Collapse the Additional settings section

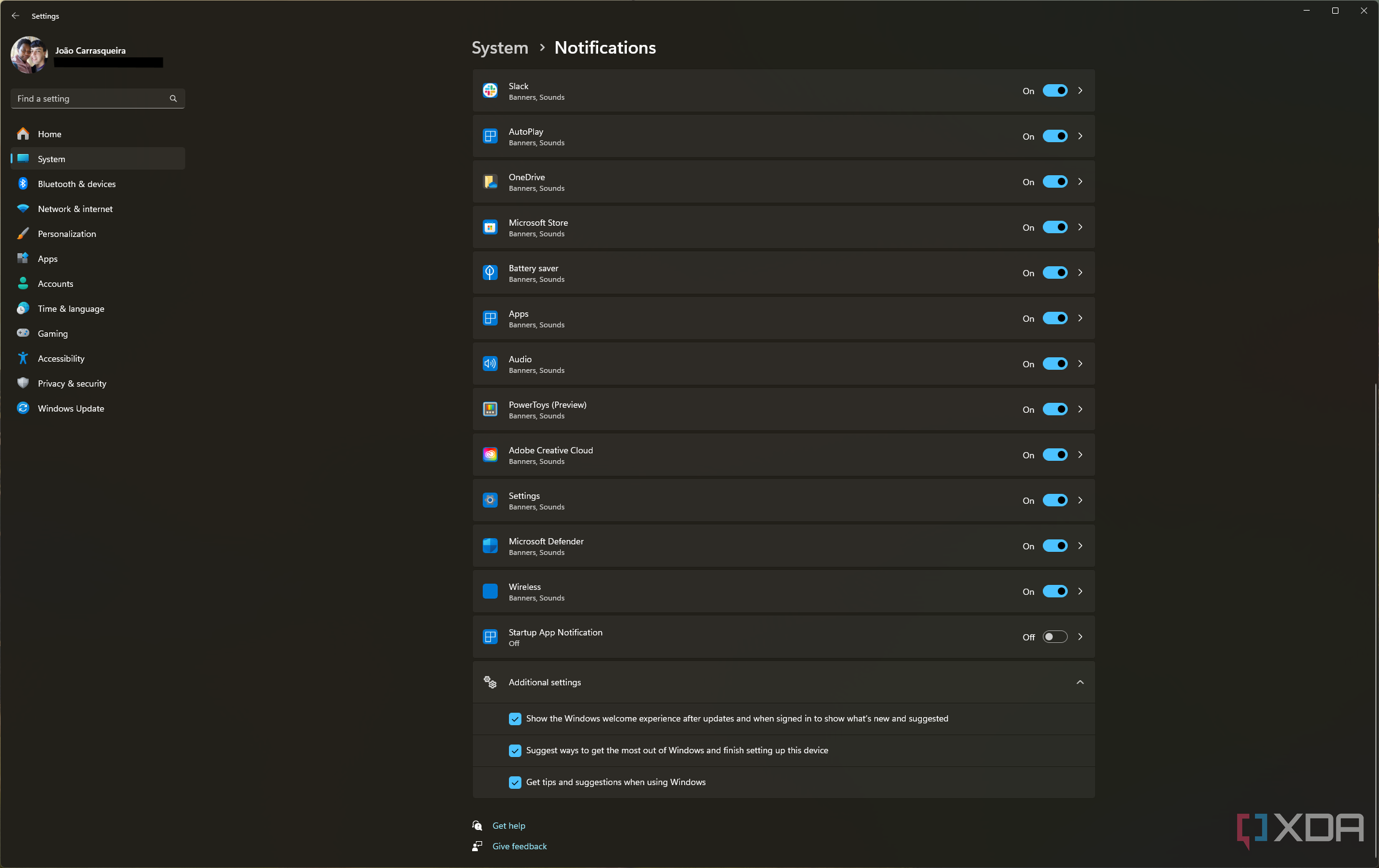1080,682
